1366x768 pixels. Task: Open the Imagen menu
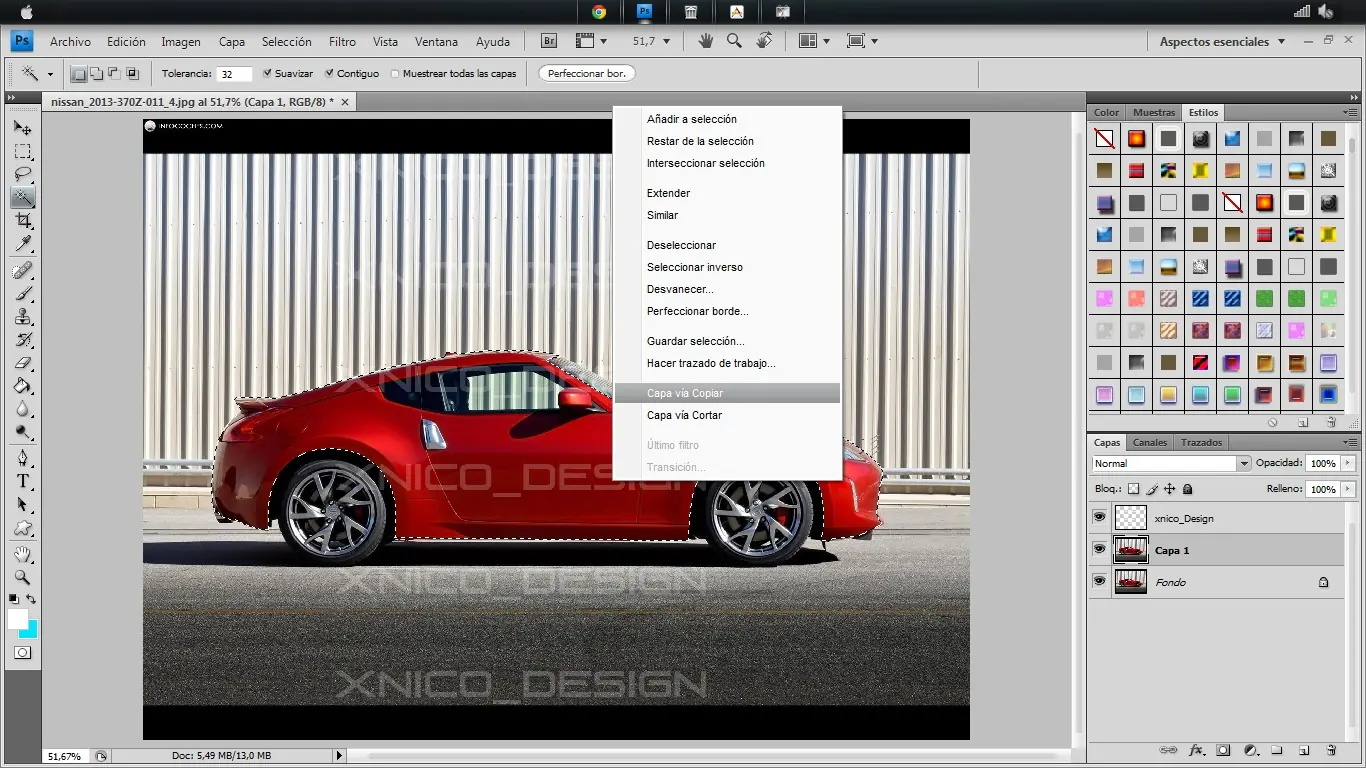coord(181,42)
